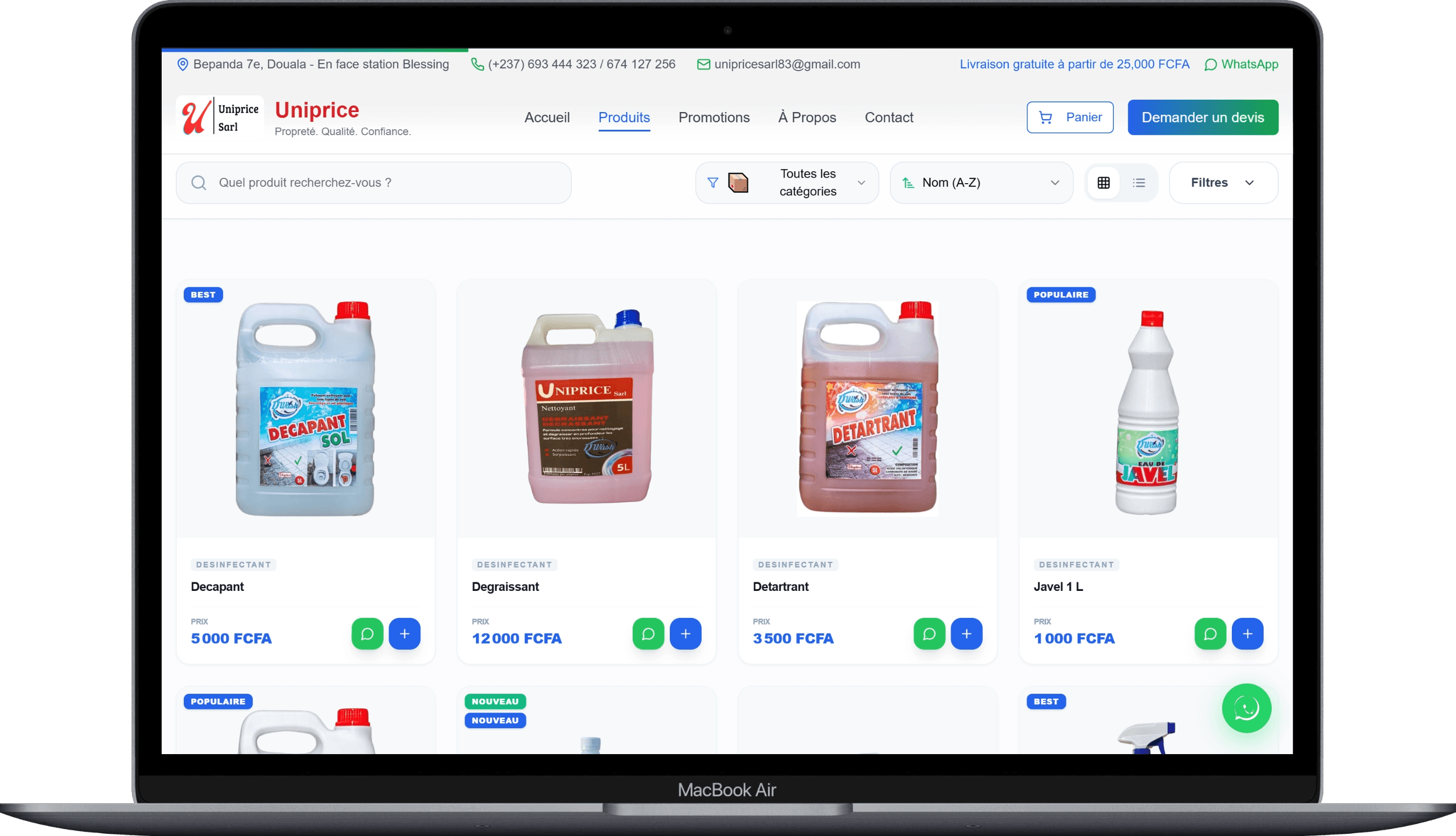The height and width of the screenshot is (836, 1456).
Task: Open the Detartrant product image
Action: point(867,408)
